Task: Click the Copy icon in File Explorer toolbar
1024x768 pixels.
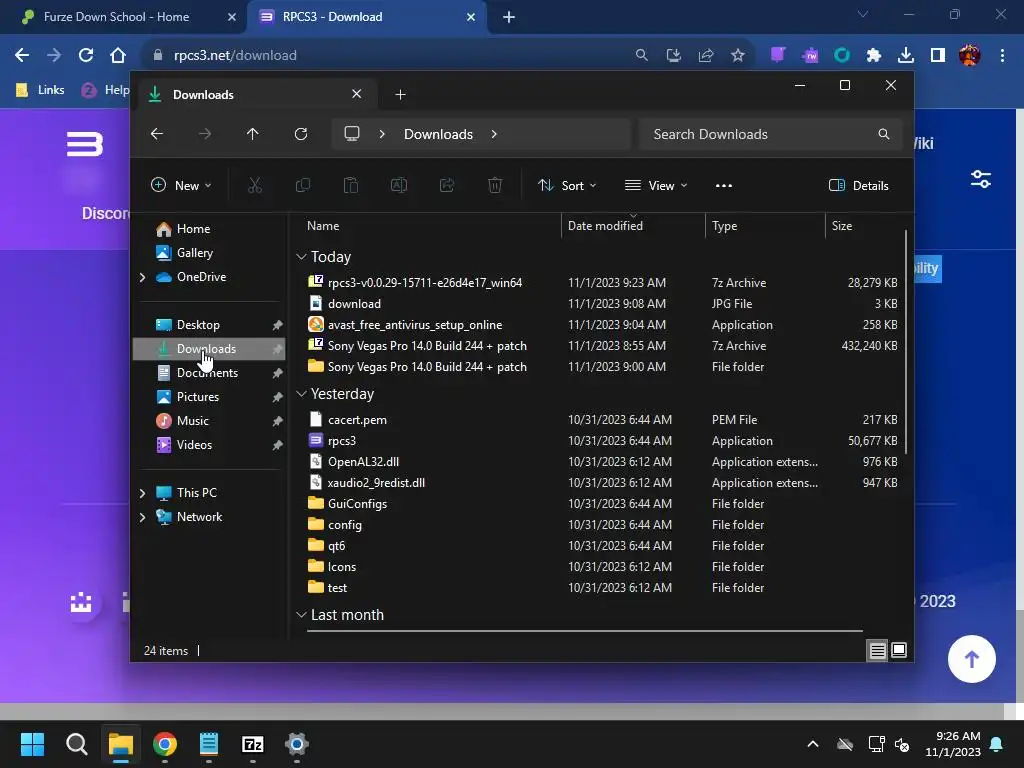Action: pyautogui.click(x=303, y=185)
